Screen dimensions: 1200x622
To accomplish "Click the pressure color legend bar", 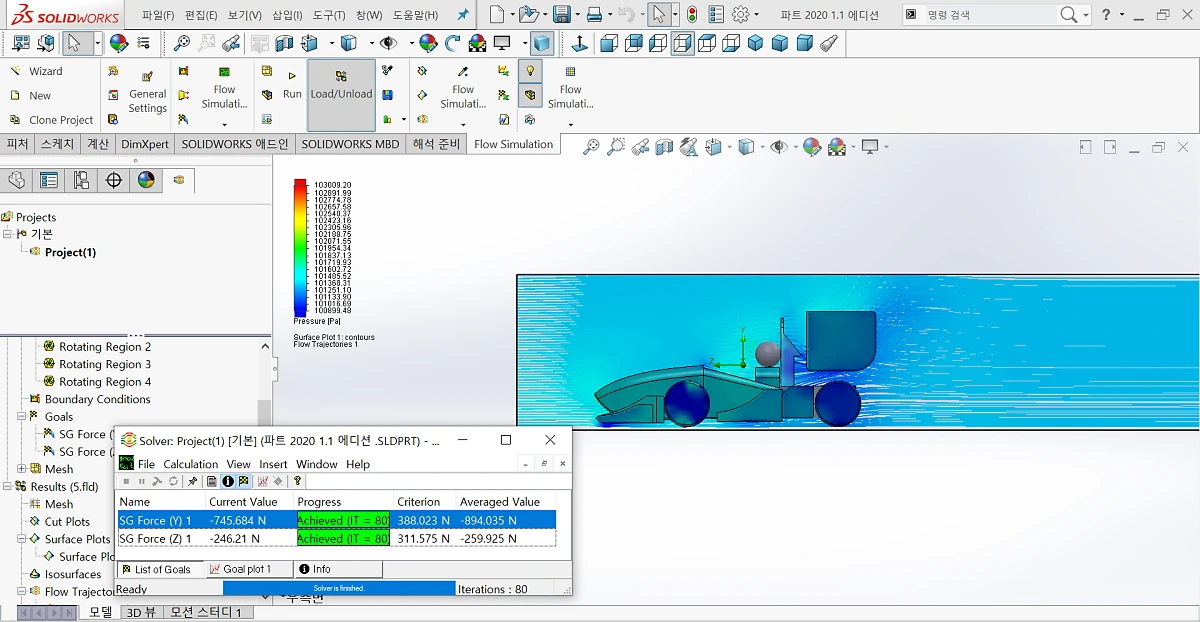I will (x=300, y=247).
